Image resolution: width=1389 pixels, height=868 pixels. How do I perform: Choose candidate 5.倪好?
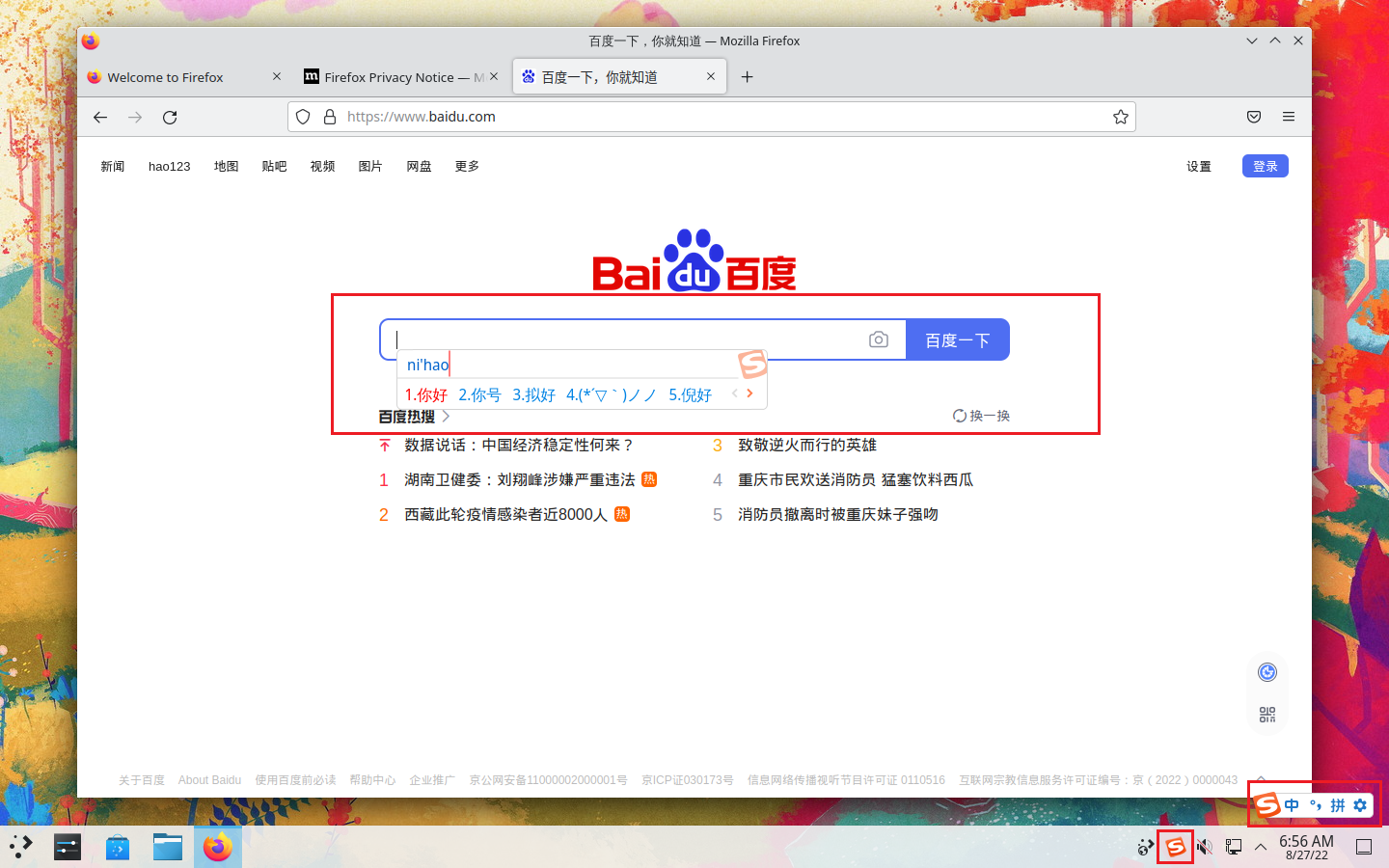click(x=690, y=394)
